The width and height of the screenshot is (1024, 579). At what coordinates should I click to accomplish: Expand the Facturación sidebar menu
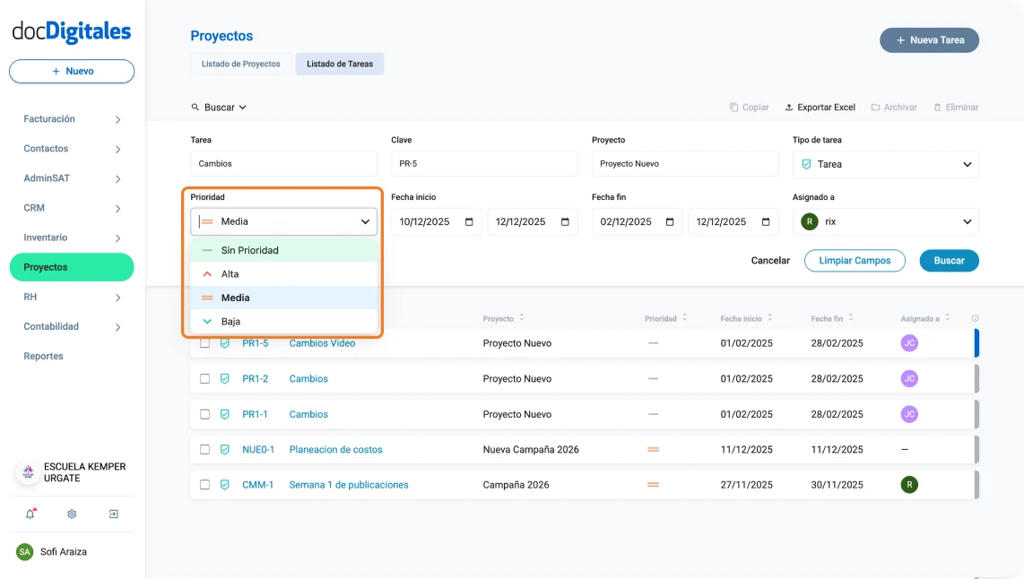click(71, 119)
